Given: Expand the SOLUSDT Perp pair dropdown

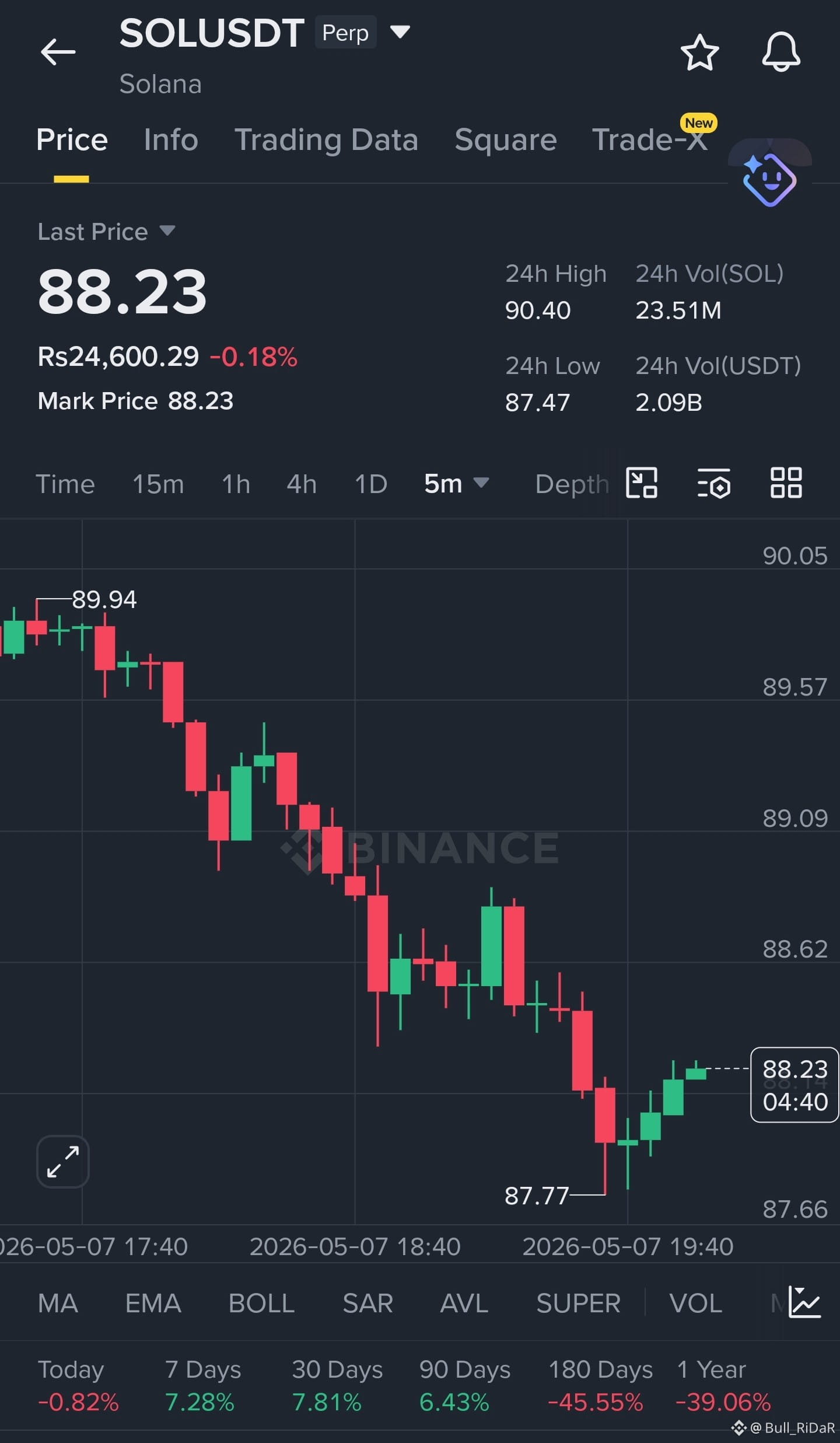Looking at the screenshot, I should pyautogui.click(x=400, y=32).
